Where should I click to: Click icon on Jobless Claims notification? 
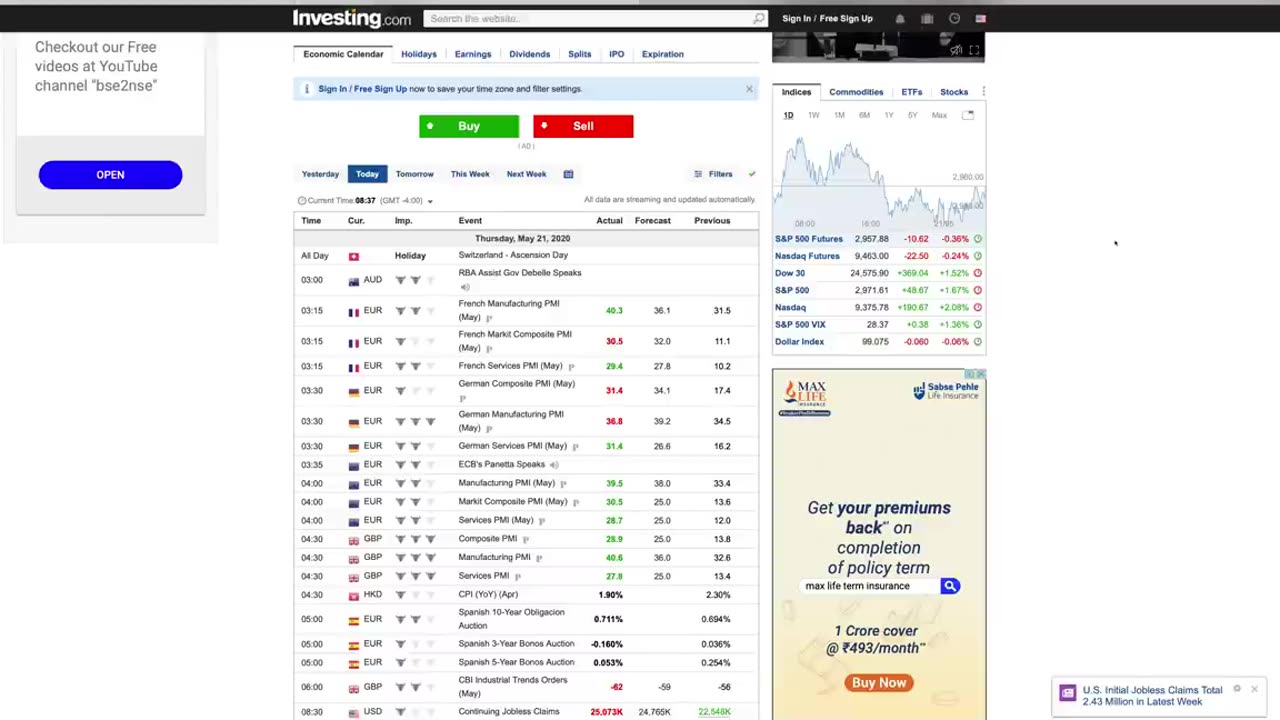coord(1067,693)
